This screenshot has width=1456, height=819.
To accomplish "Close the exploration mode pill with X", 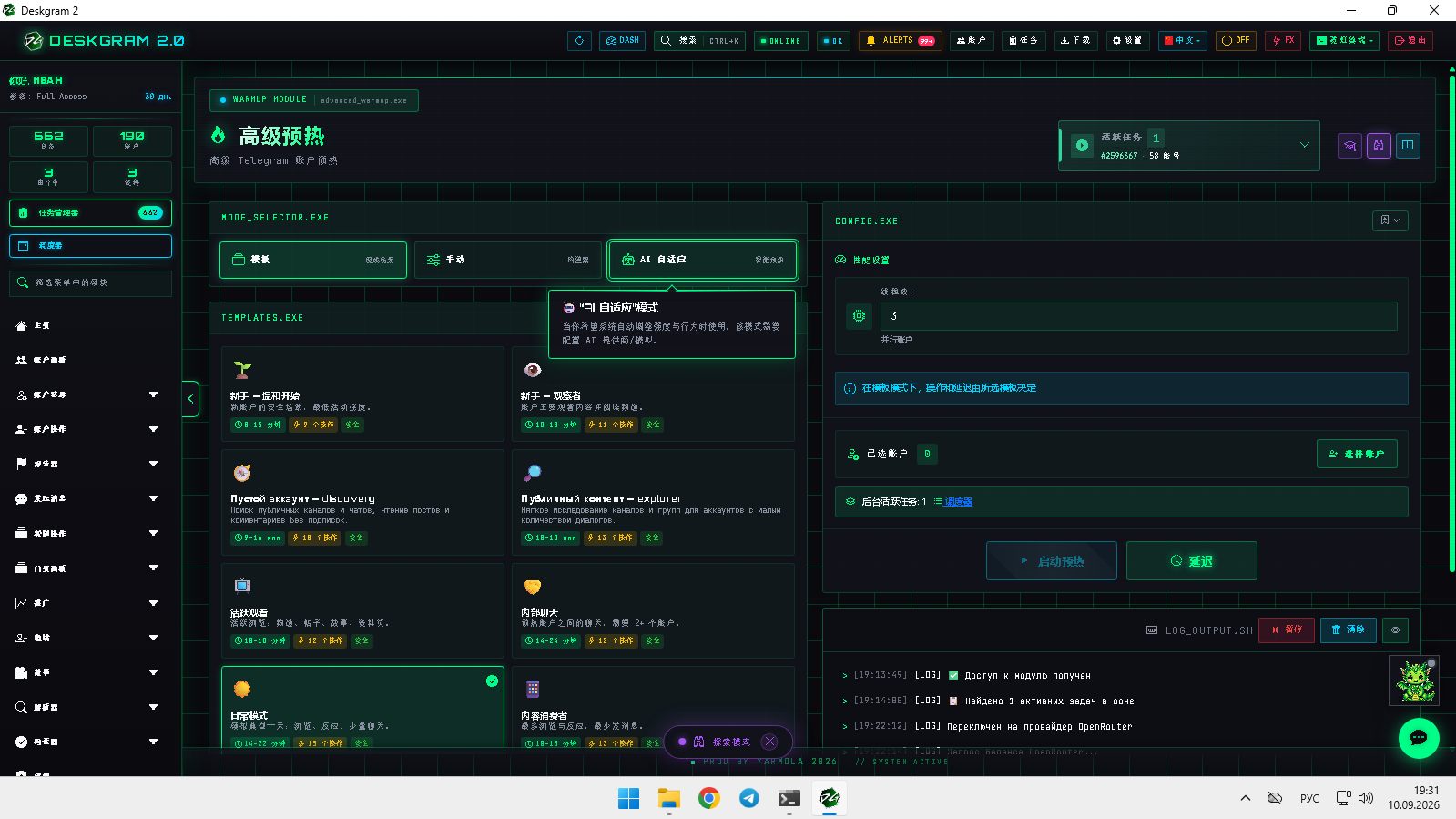I will pos(770,742).
